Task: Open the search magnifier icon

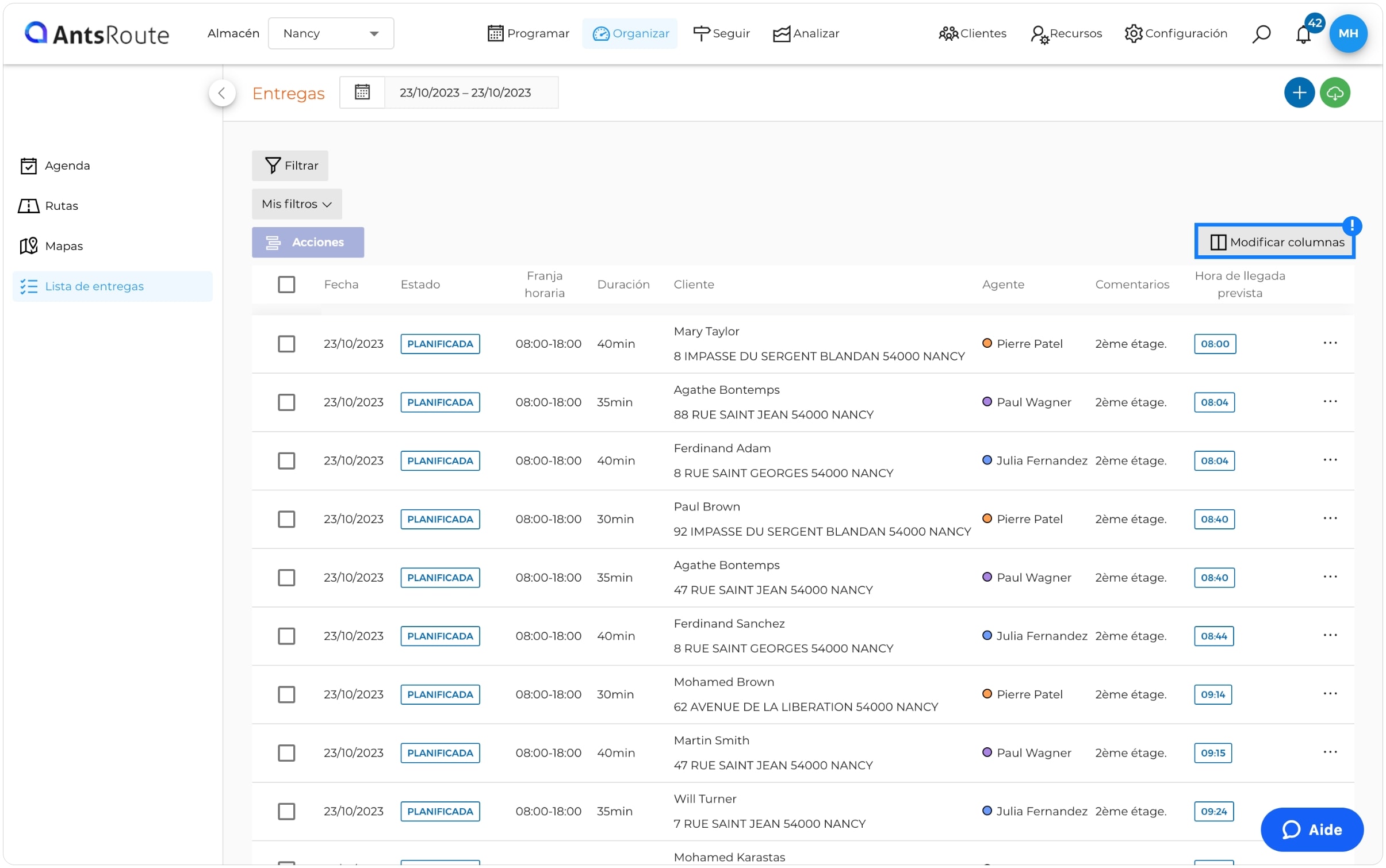Action: [x=1261, y=34]
